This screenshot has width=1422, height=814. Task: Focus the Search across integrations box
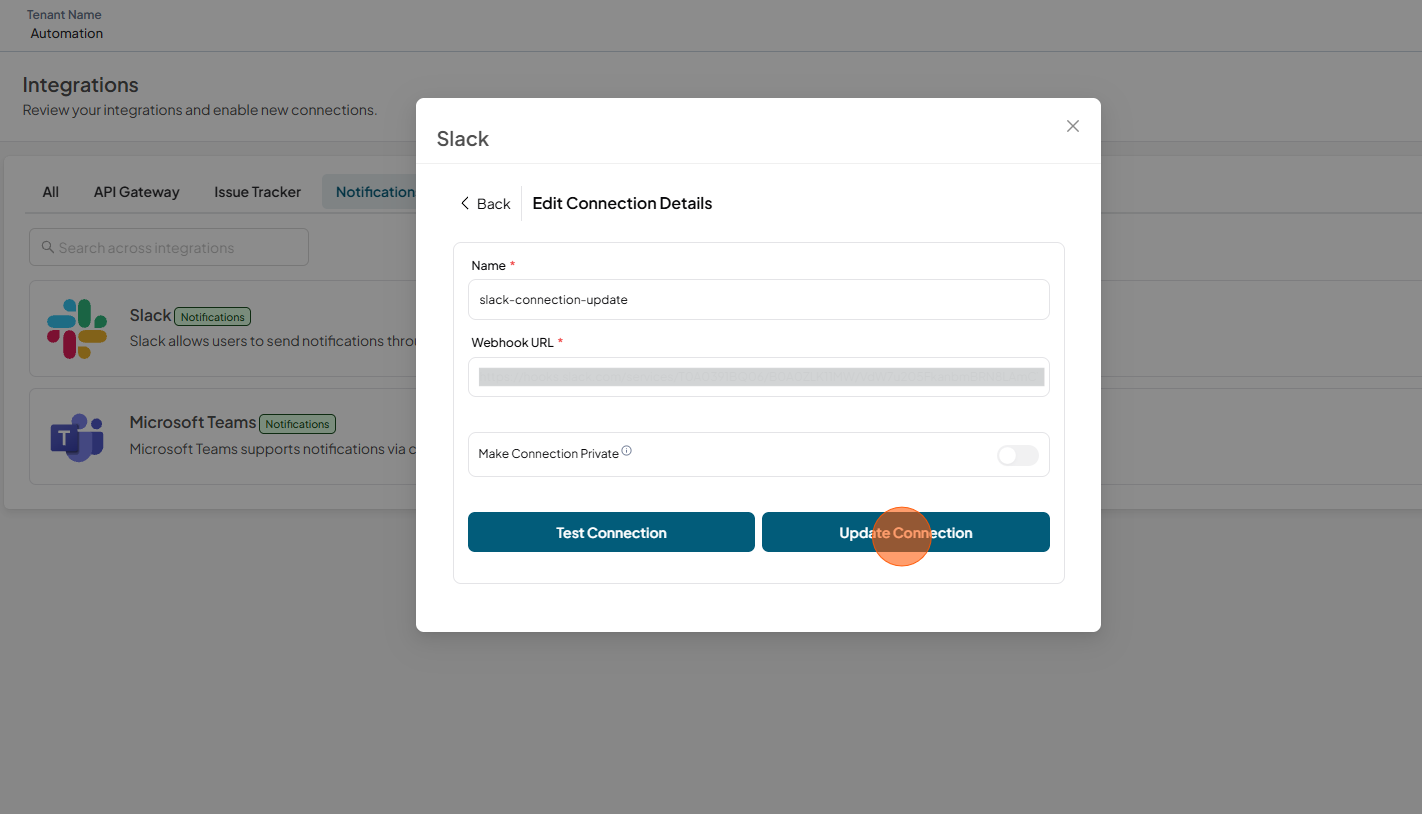(169, 247)
